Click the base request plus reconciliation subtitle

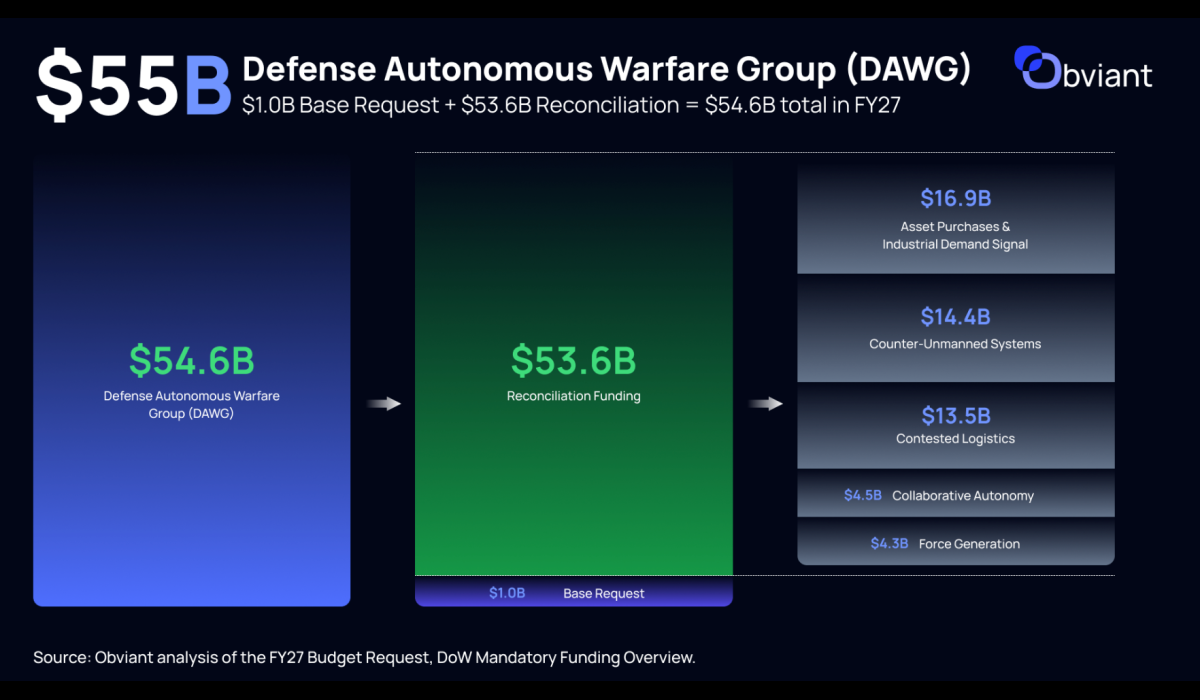pyautogui.click(x=572, y=105)
